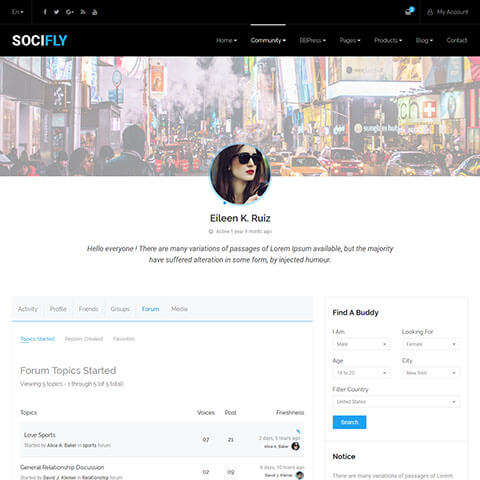Open the Community menu
This screenshot has width=480, height=480.
(268, 40)
